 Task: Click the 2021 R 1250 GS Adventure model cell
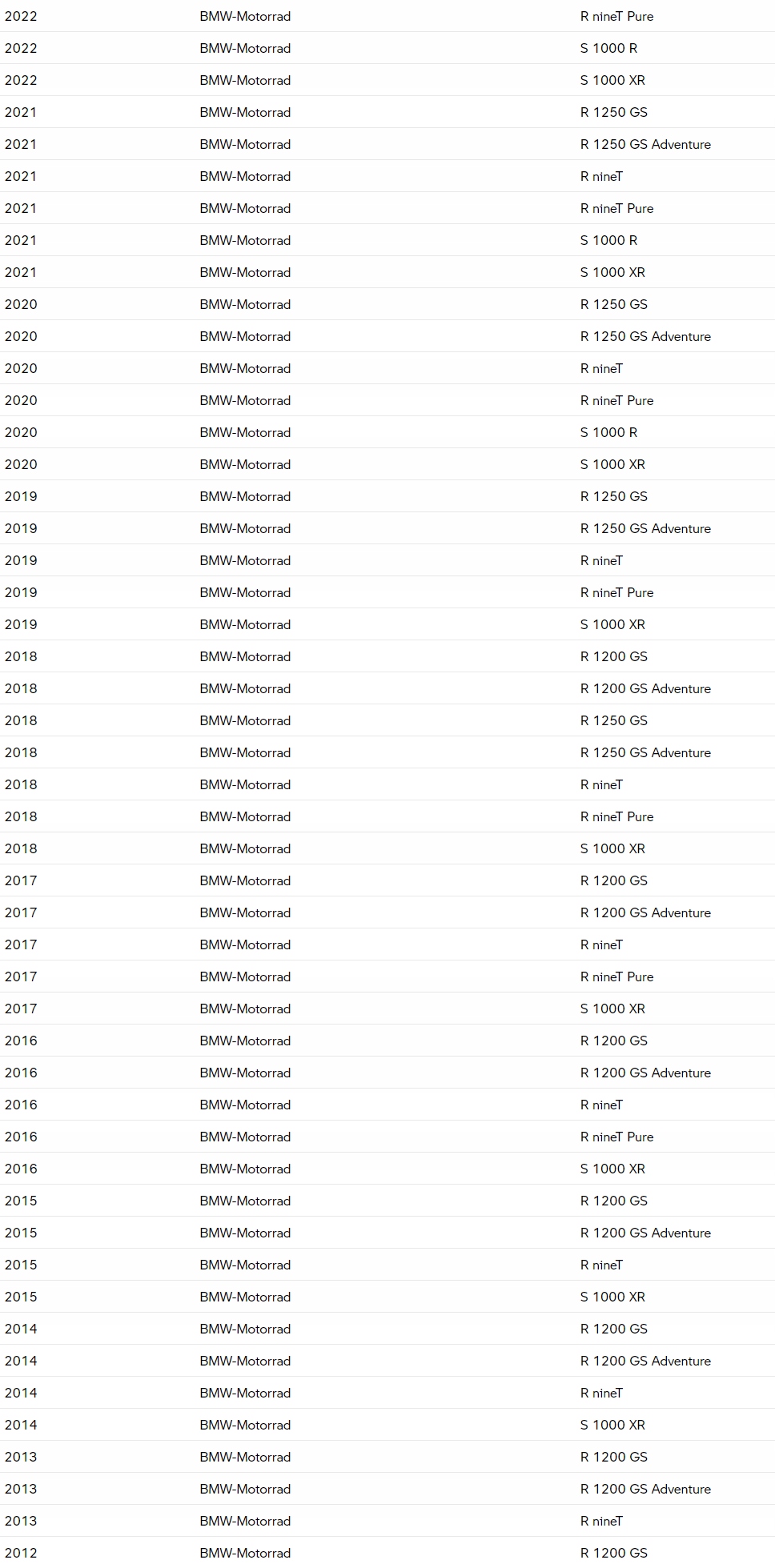click(645, 144)
